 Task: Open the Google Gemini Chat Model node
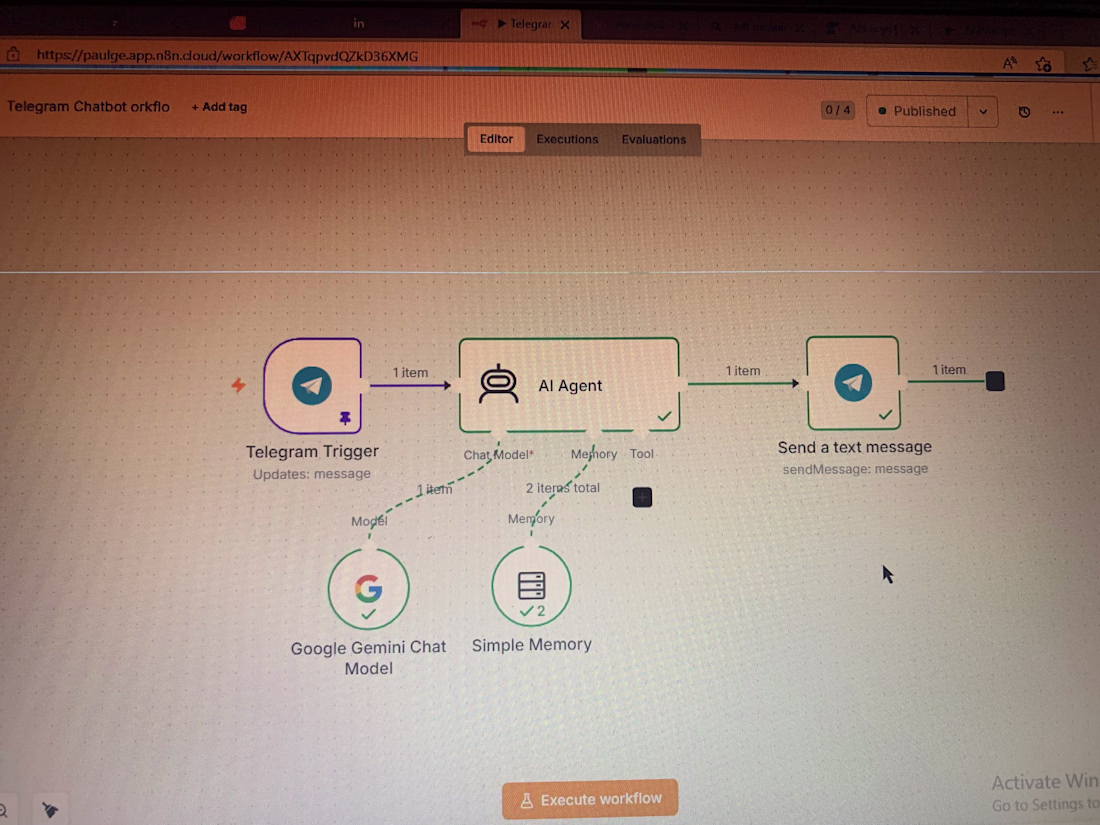pyautogui.click(x=368, y=589)
